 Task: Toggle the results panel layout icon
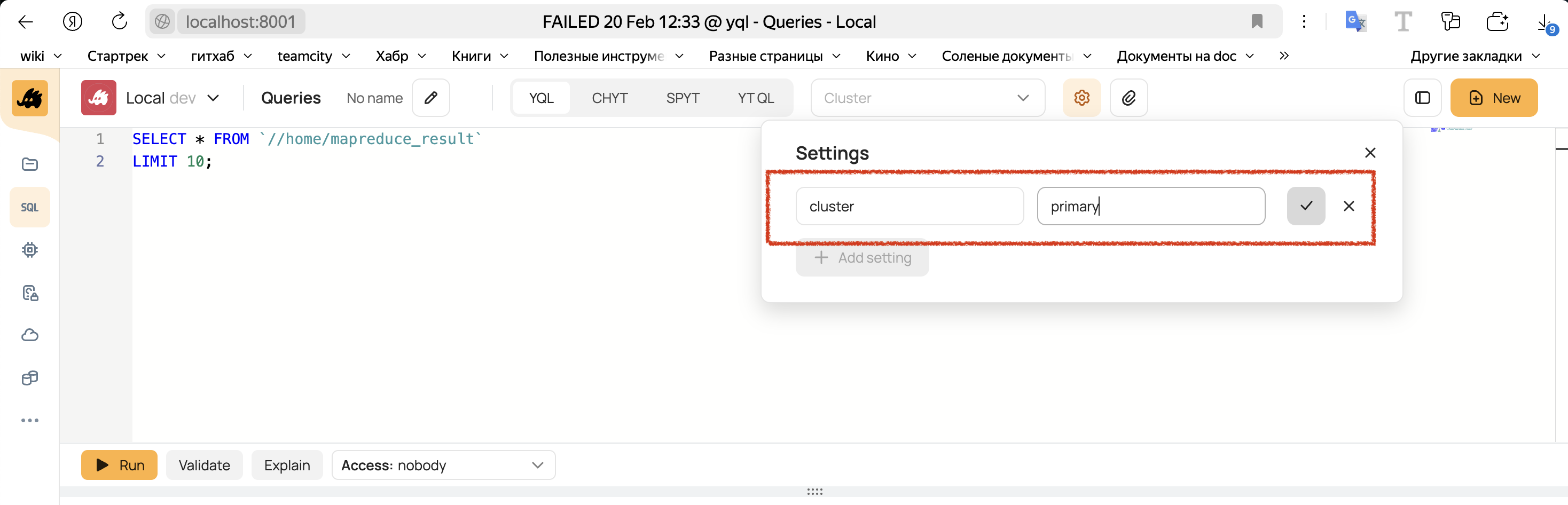click(1422, 97)
